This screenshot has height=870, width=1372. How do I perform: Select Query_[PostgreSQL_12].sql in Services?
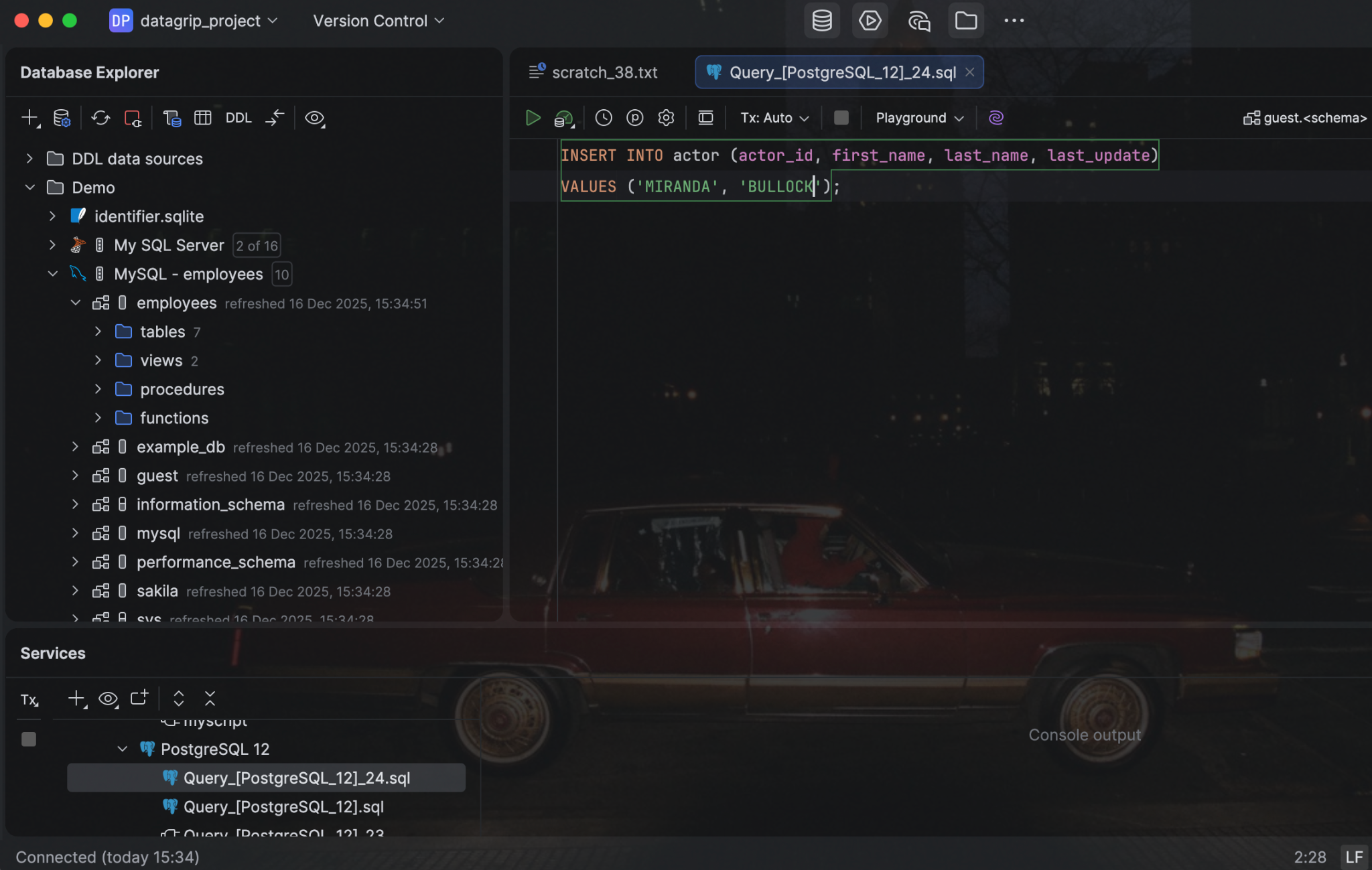pos(283,806)
